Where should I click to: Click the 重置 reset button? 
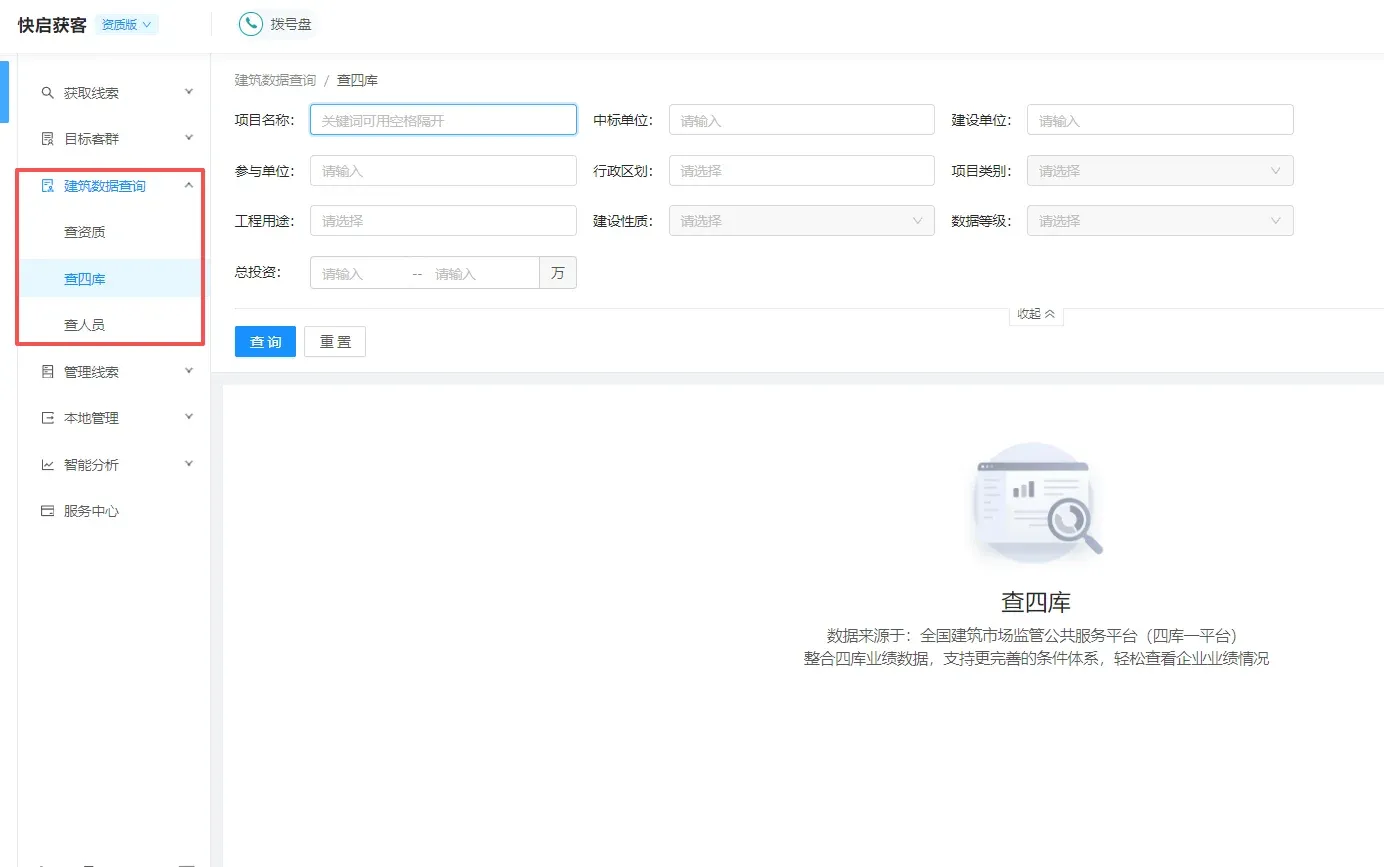coord(335,342)
